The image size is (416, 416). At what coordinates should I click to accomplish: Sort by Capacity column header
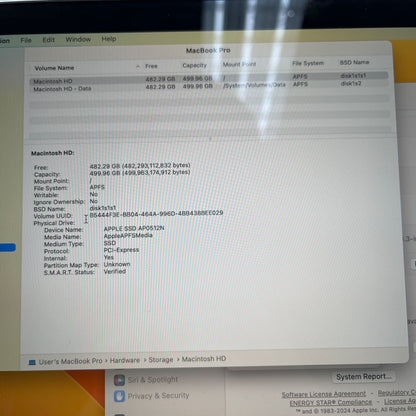pos(195,65)
